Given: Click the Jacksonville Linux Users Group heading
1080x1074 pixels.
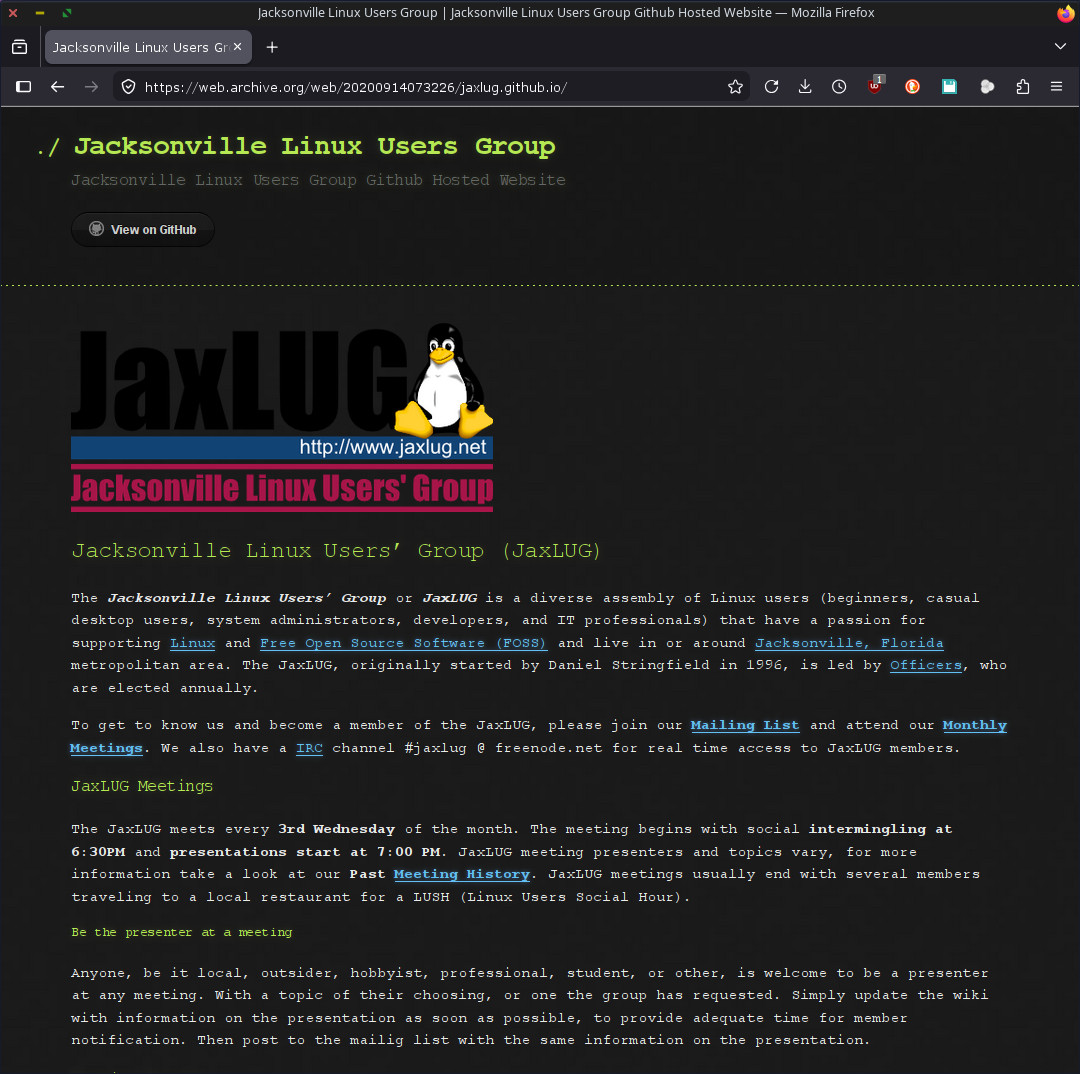Looking at the screenshot, I should [314, 146].
